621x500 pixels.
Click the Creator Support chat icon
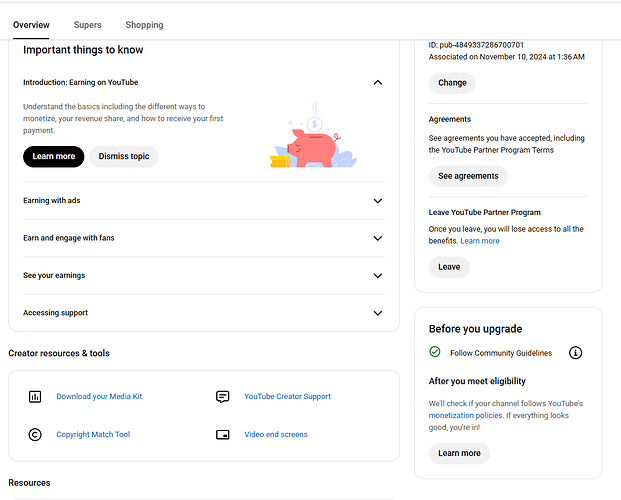click(x=223, y=396)
